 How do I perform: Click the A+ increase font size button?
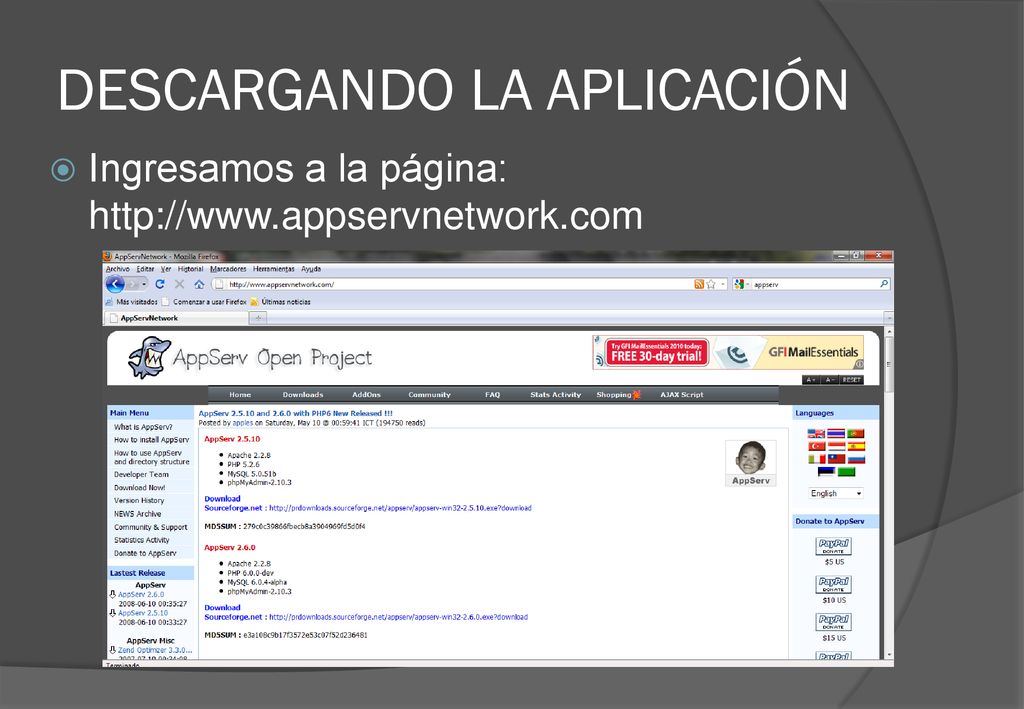(x=810, y=379)
